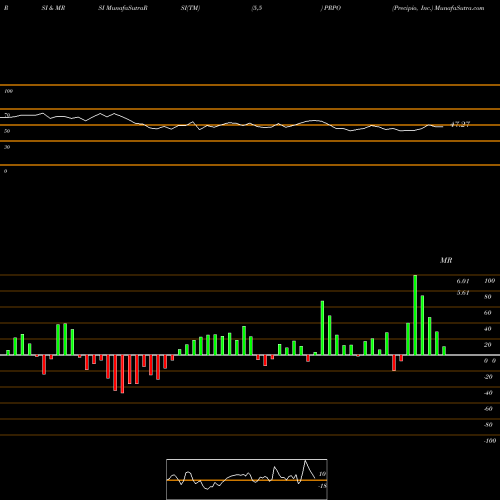Screen dimensions: 500x500
Task: Click the 80 label on the MR axis
Action: pyautogui.click(x=488, y=297)
